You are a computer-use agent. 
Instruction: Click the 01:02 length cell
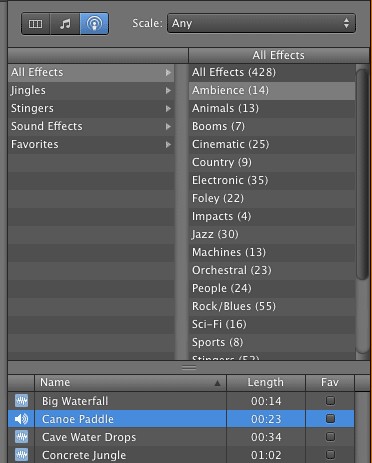pos(266,455)
